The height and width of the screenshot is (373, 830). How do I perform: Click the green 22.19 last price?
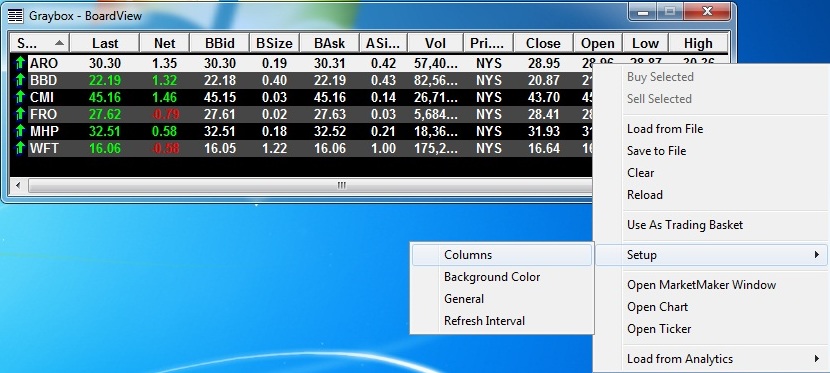[105, 80]
